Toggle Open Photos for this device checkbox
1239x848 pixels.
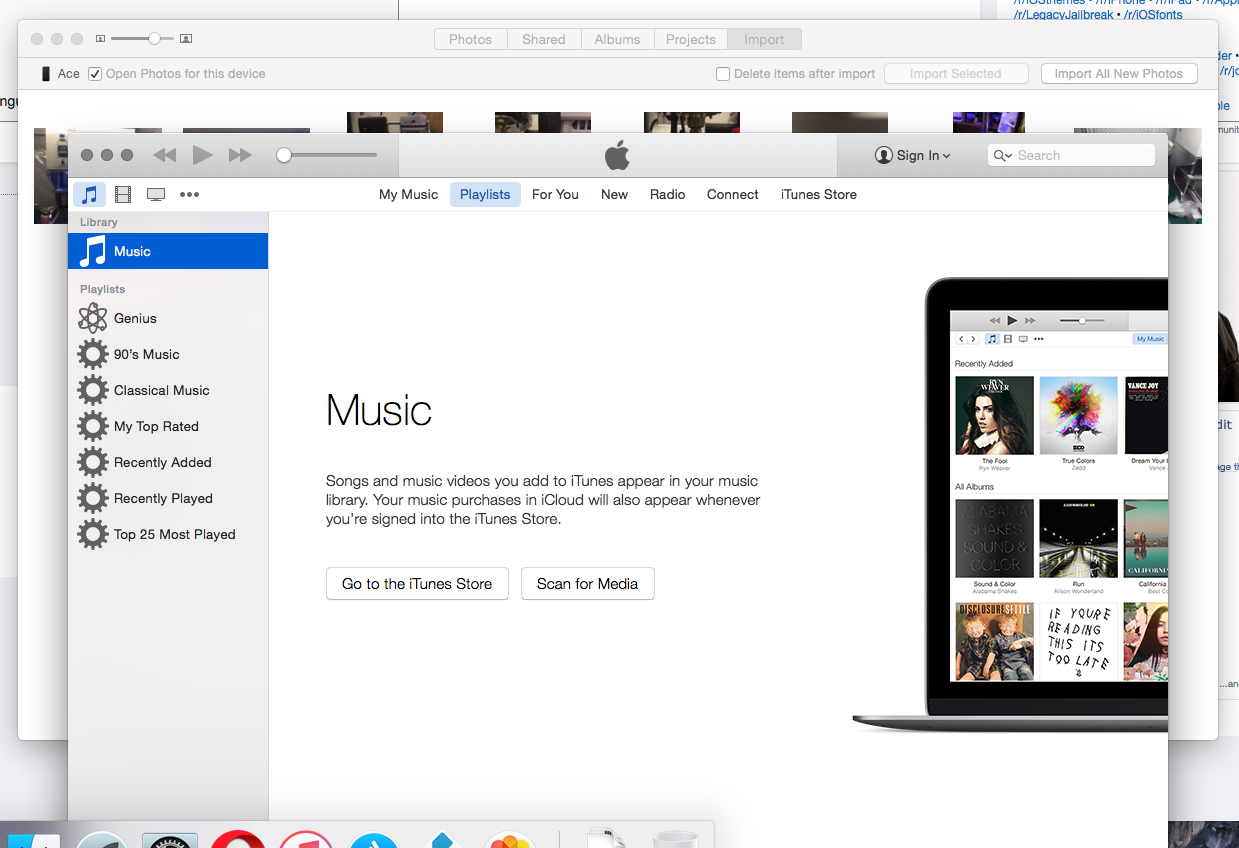point(95,74)
